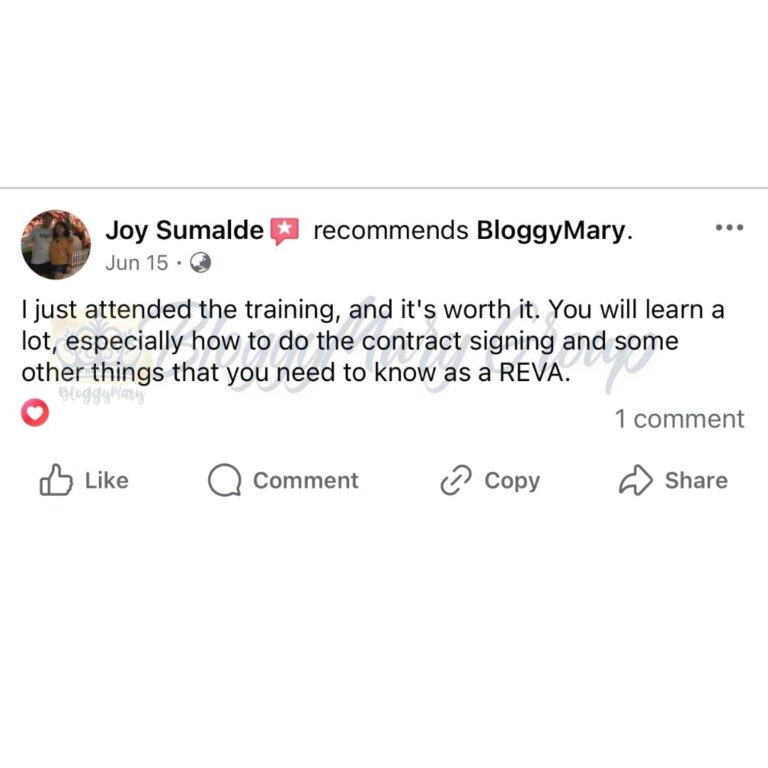This screenshot has height=768, width=768.
Task: Click the speech bubble Comment icon
Action: point(224,480)
